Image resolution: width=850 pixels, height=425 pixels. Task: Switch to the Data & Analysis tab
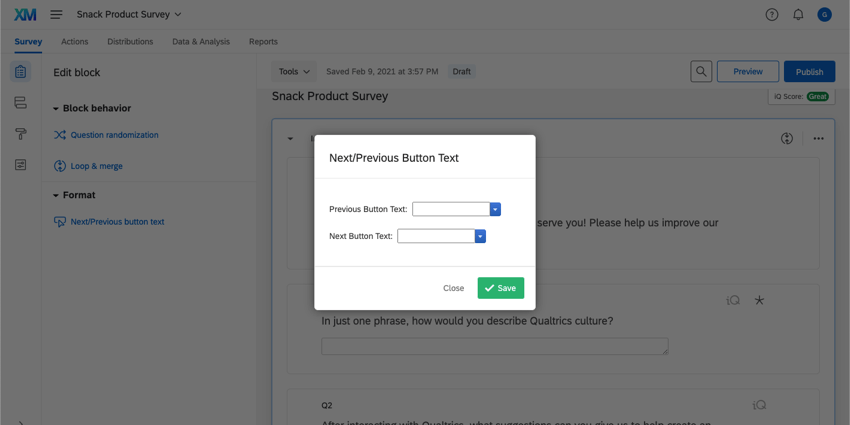click(200, 42)
